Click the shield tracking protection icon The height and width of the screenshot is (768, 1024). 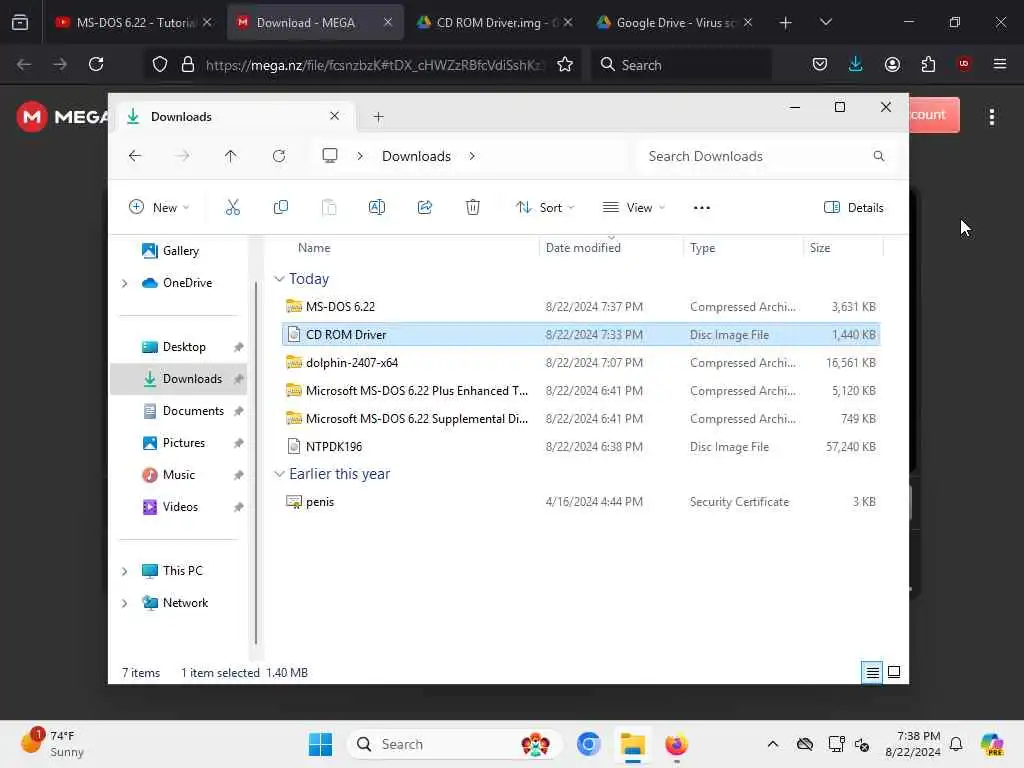coord(160,64)
